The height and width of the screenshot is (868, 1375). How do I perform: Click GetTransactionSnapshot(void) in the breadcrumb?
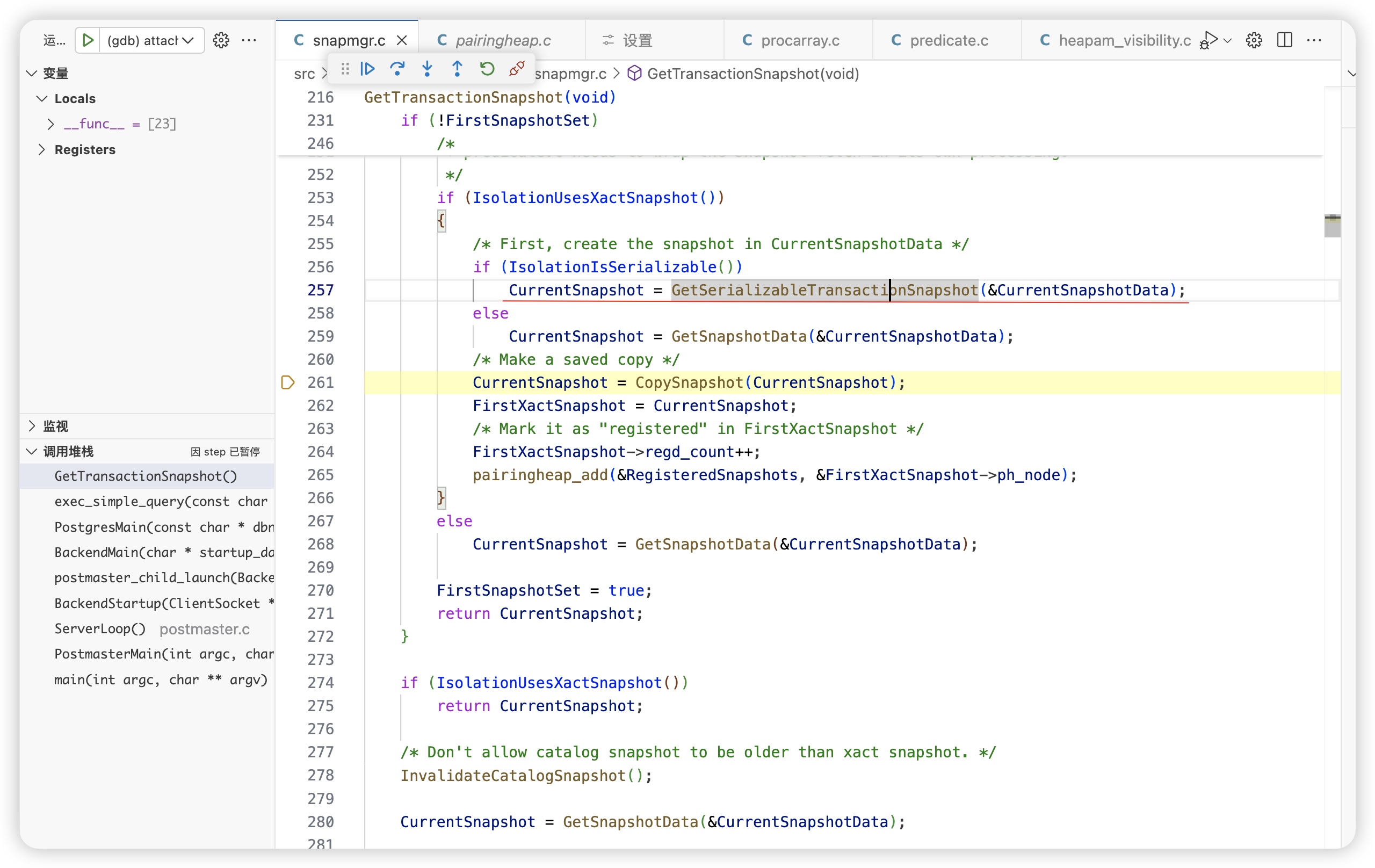(752, 74)
